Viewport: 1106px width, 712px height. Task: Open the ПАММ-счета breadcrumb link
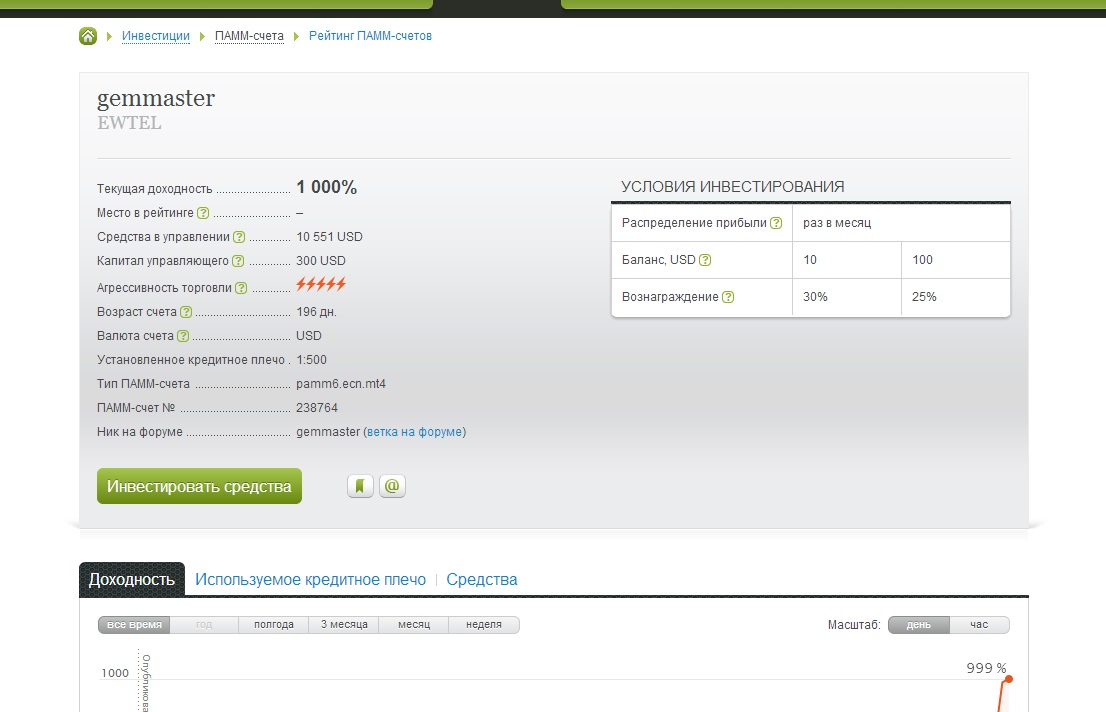point(249,36)
